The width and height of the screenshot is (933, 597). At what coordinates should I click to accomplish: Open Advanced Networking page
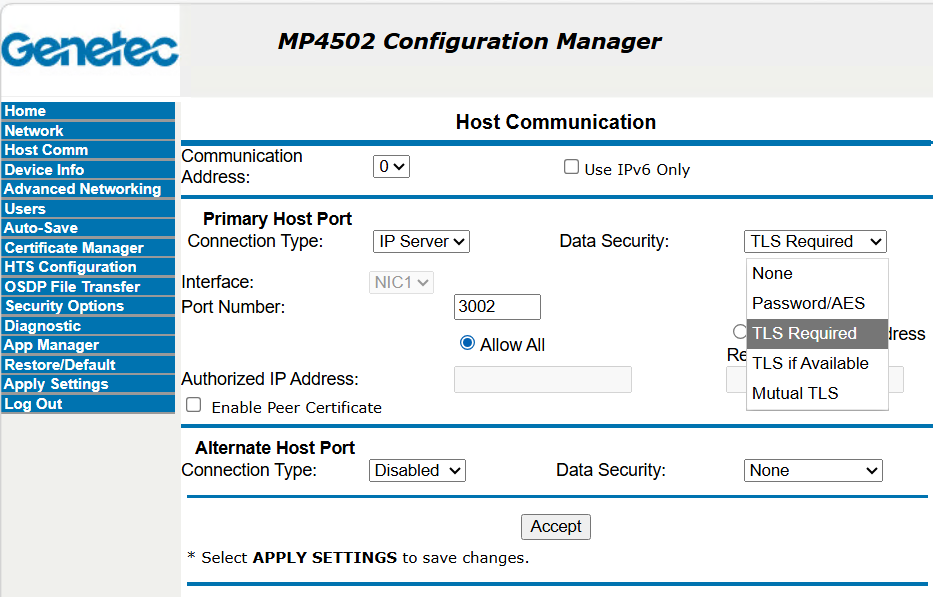88,189
